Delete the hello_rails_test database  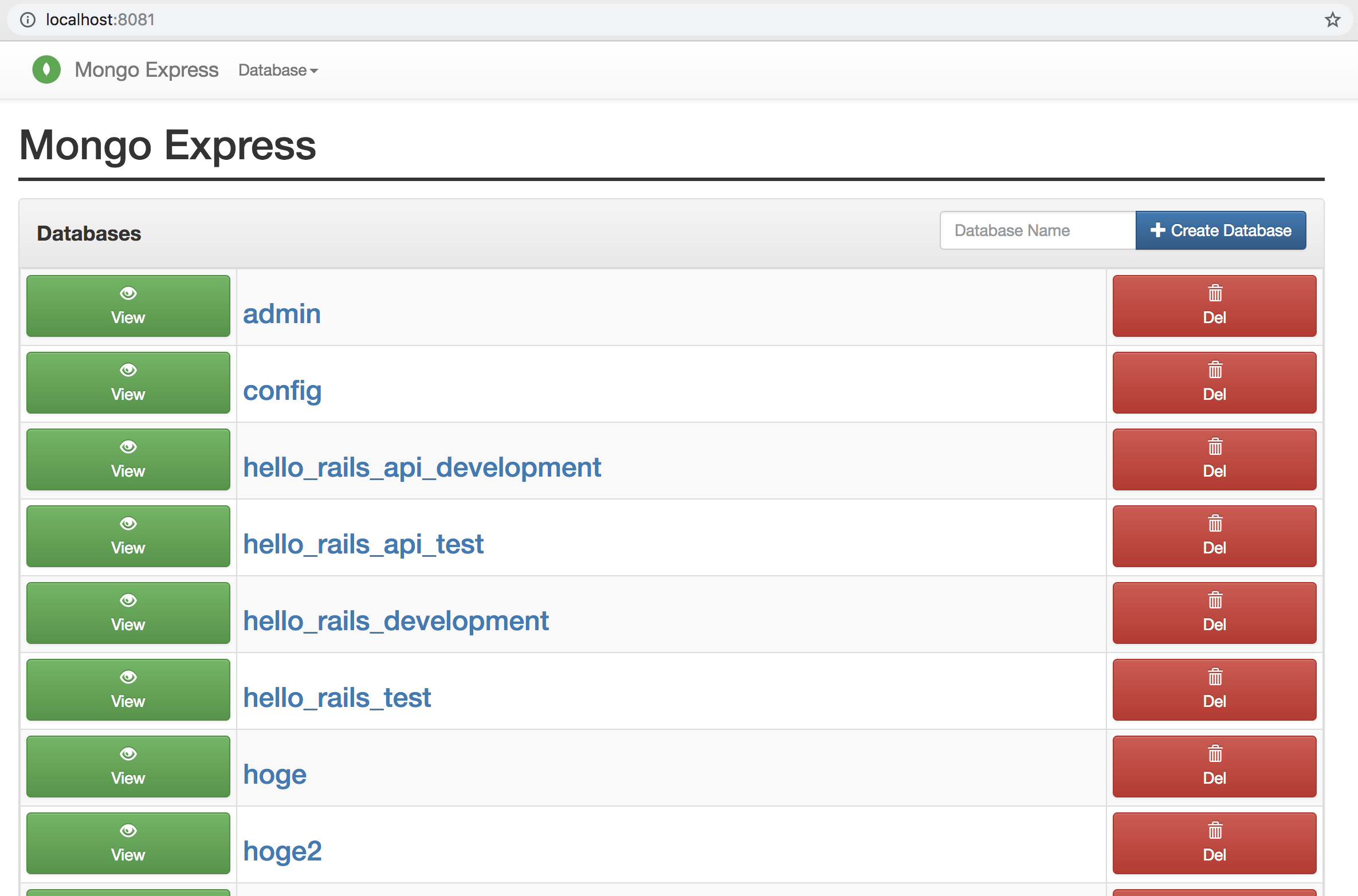pos(1214,690)
